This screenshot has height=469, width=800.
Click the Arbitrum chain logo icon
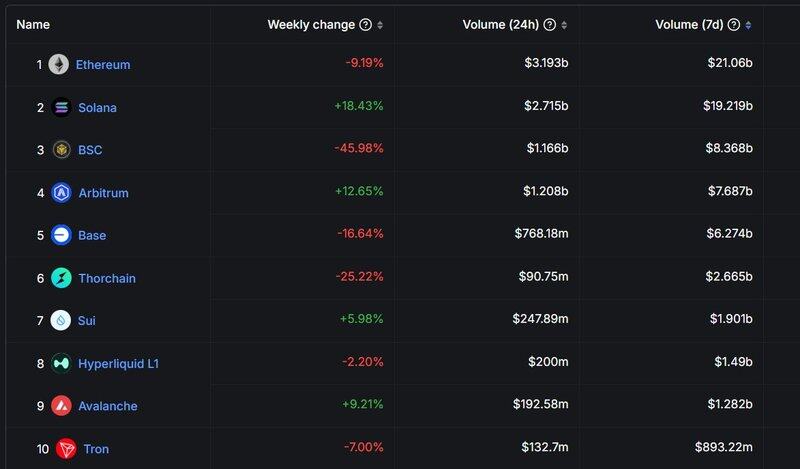point(62,193)
